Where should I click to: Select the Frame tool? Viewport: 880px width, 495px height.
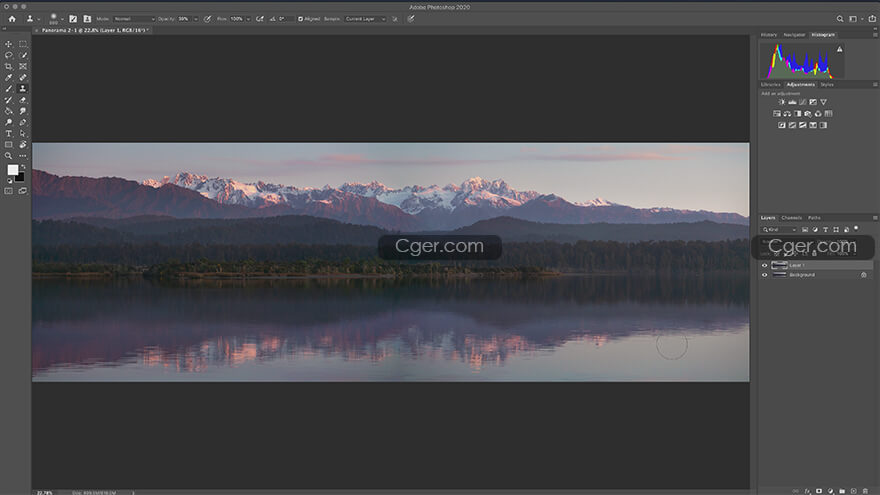(x=23, y=66)
